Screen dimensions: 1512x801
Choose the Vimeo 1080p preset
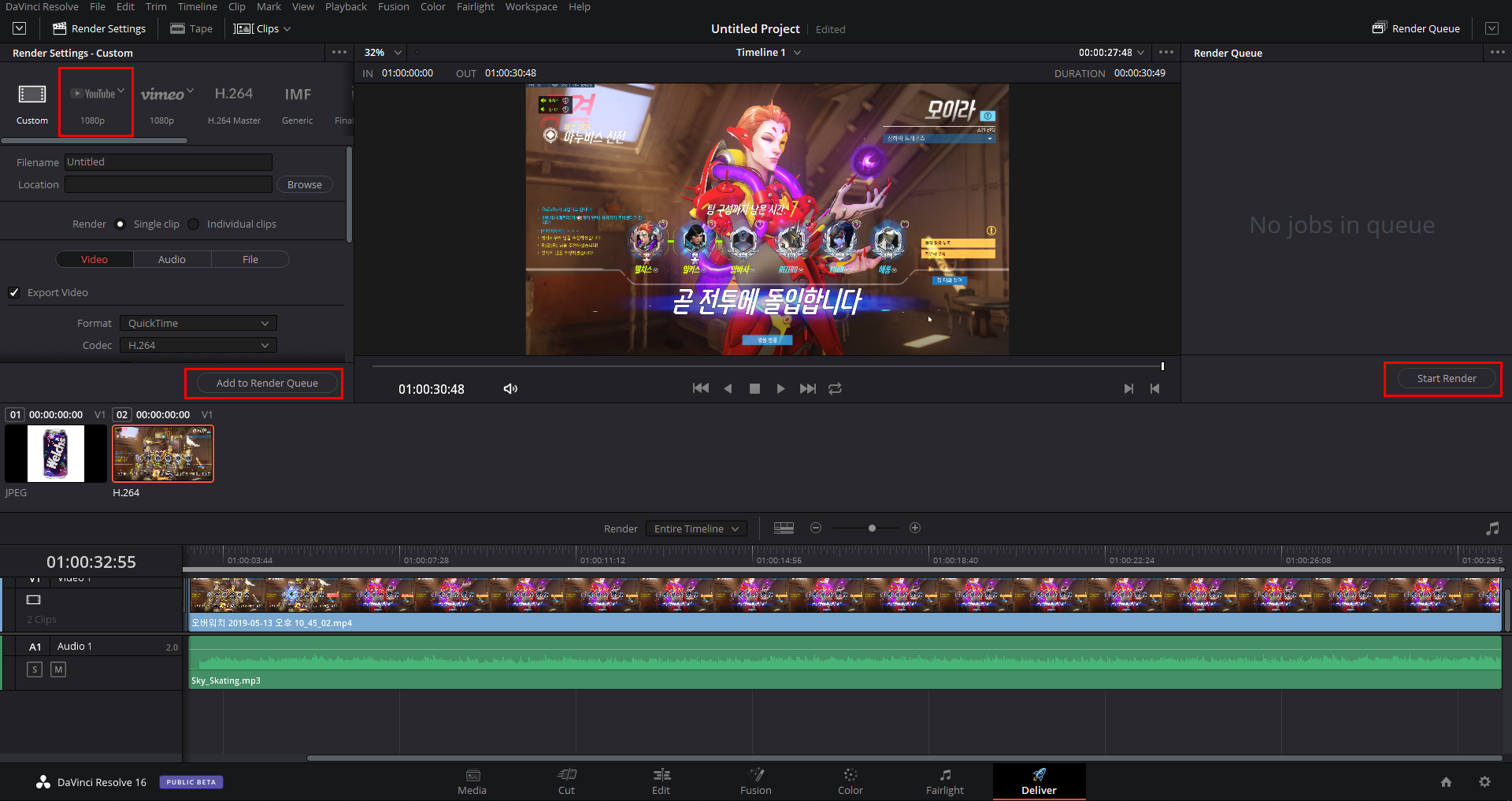165,102
